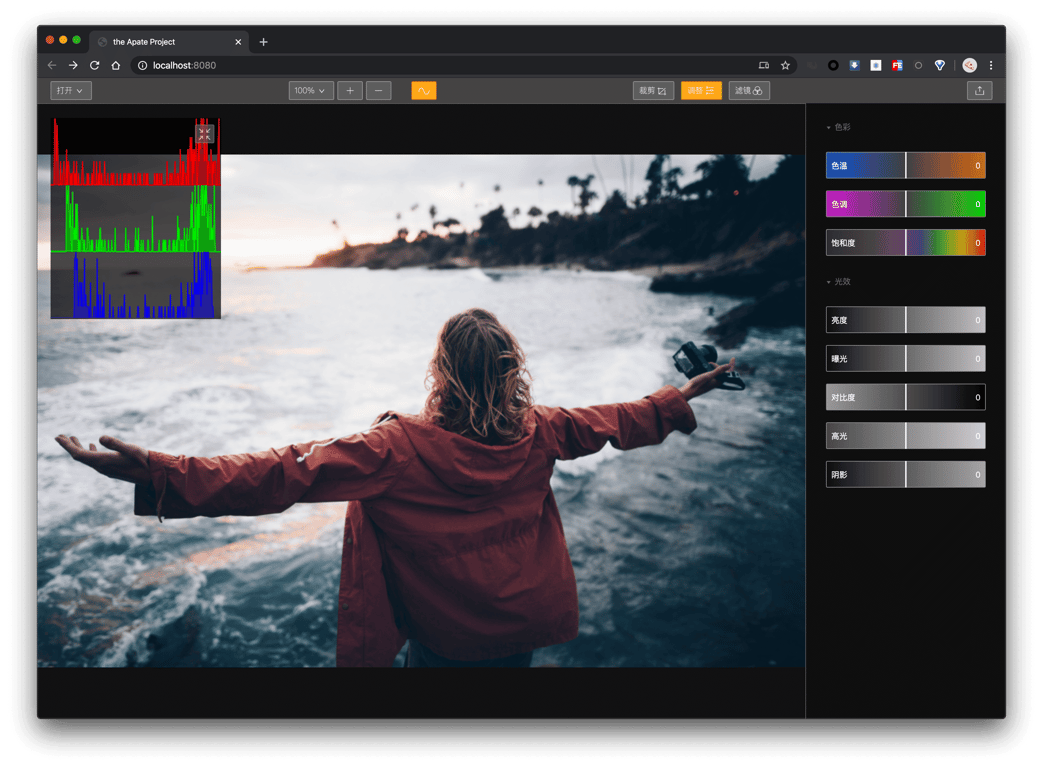Click the zoom out minus button
Viewport: 1043px width, 768px height.
pyautogui.click(x=378, y=91)
